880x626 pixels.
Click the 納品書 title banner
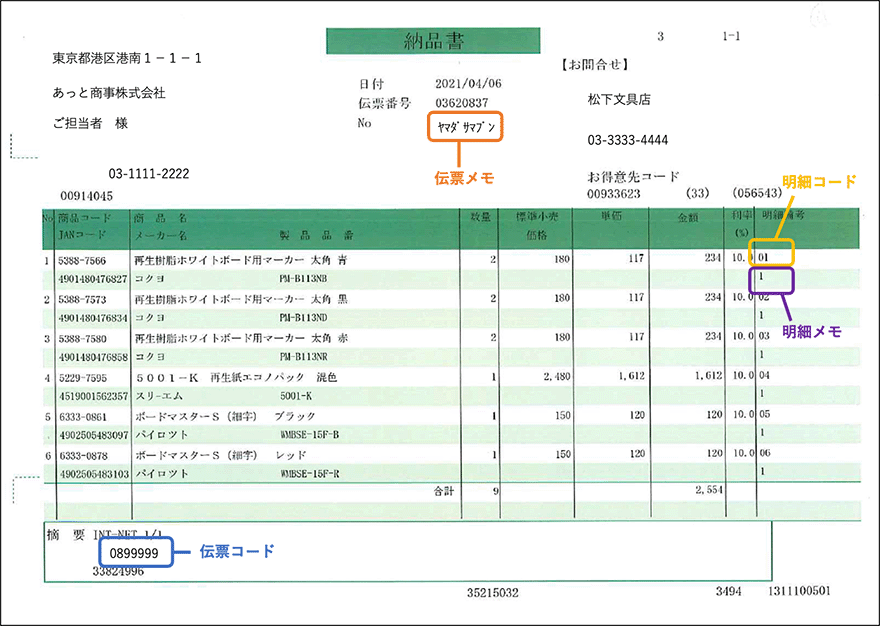click(433, 41)
